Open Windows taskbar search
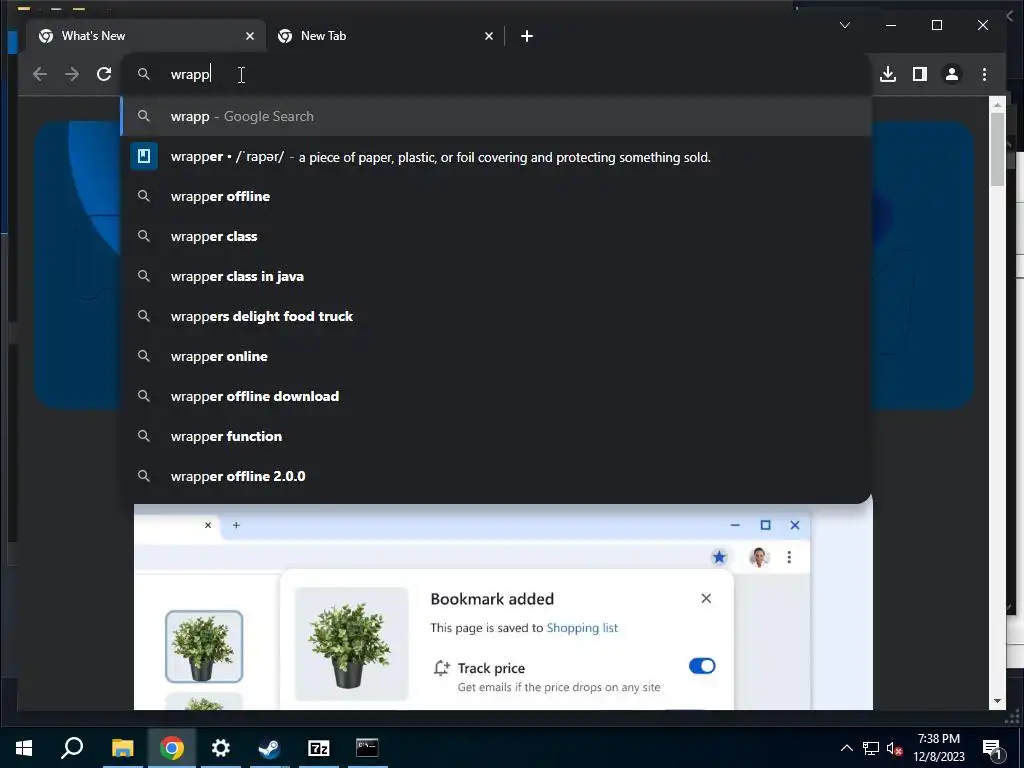 (x=72, y=748)
